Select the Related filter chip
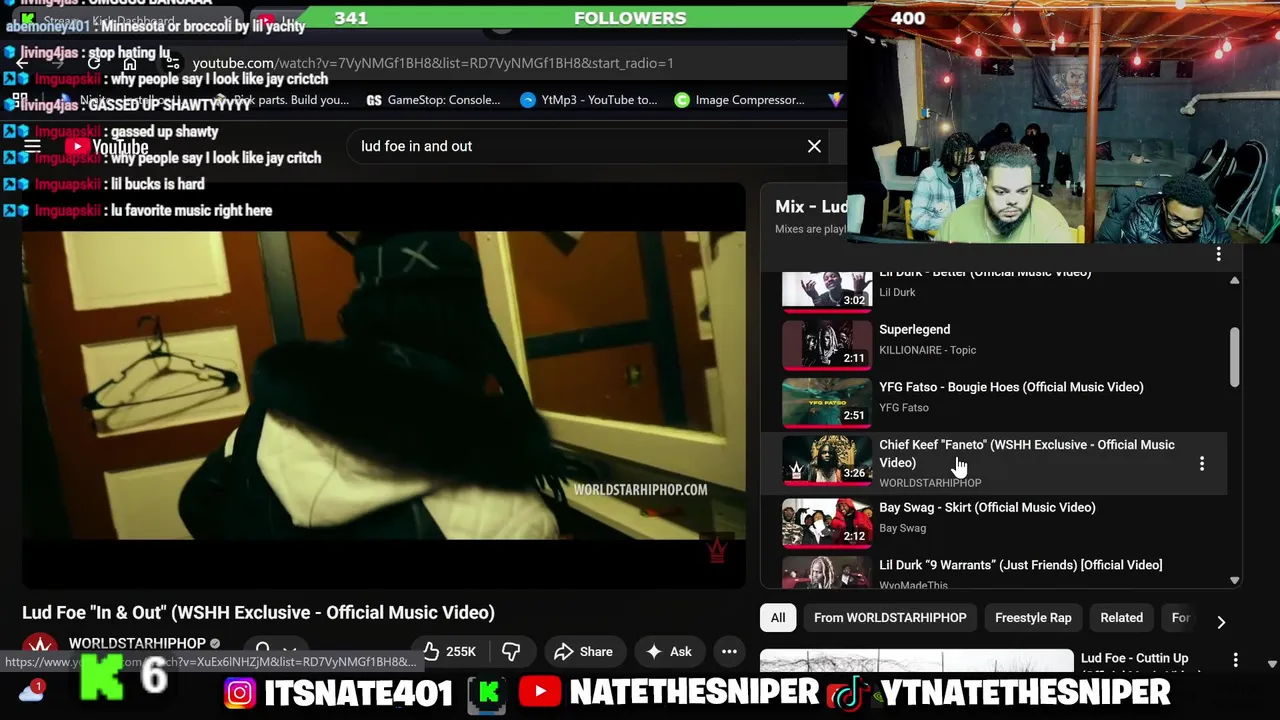This screenshot has width=1280, height=720. point(1121,618)
